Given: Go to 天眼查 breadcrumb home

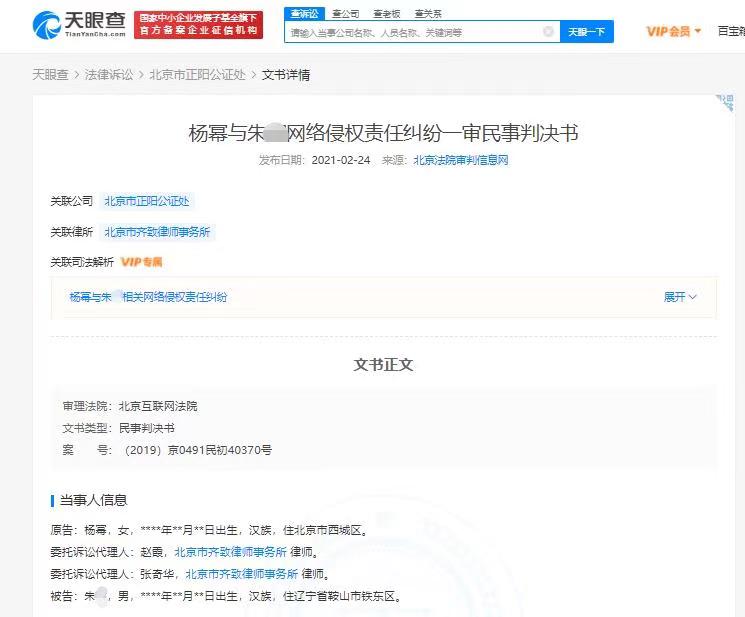Looking at the screenshot, I should click(x=50, y=75).
